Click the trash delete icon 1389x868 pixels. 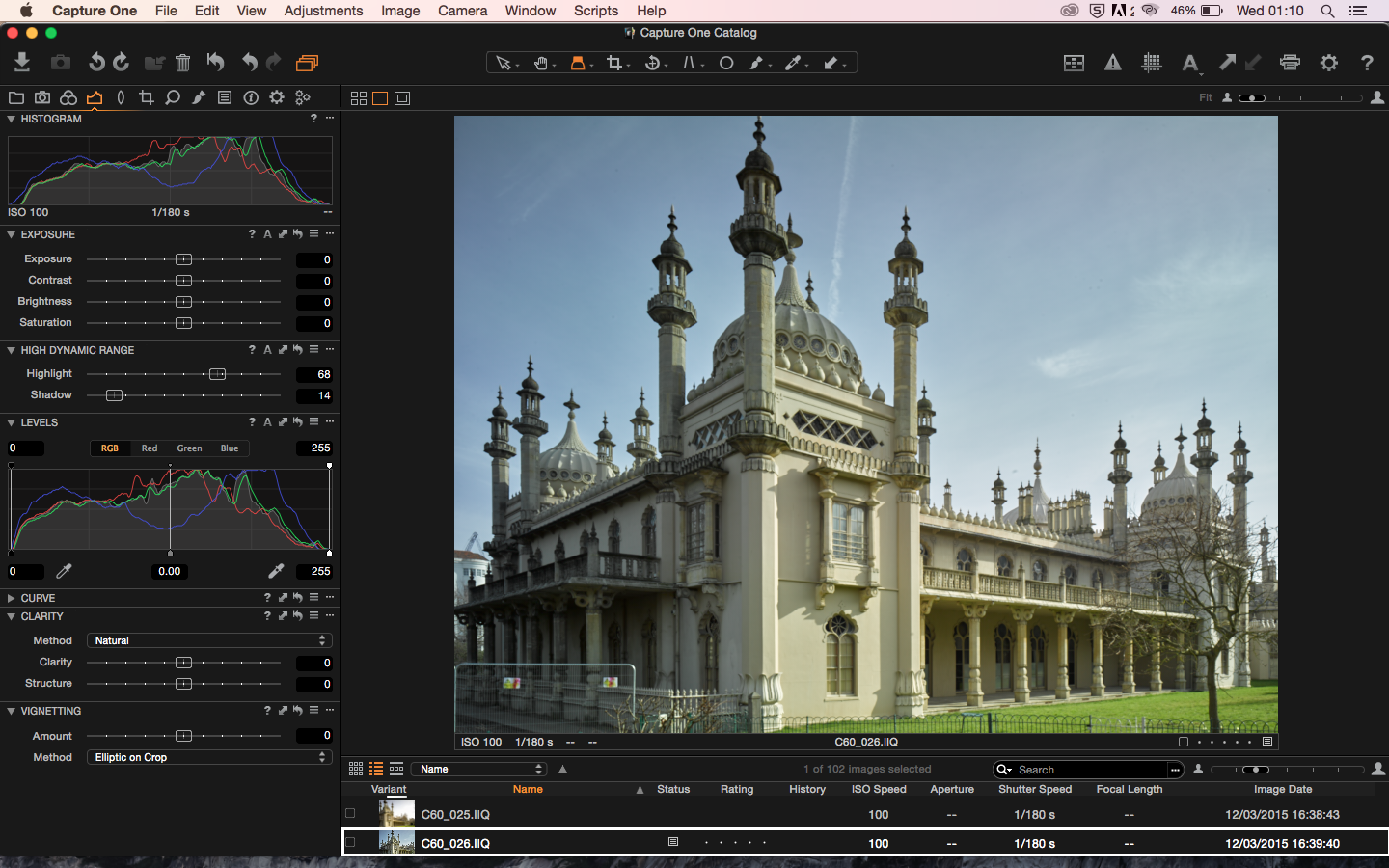[x=182, y=64]
